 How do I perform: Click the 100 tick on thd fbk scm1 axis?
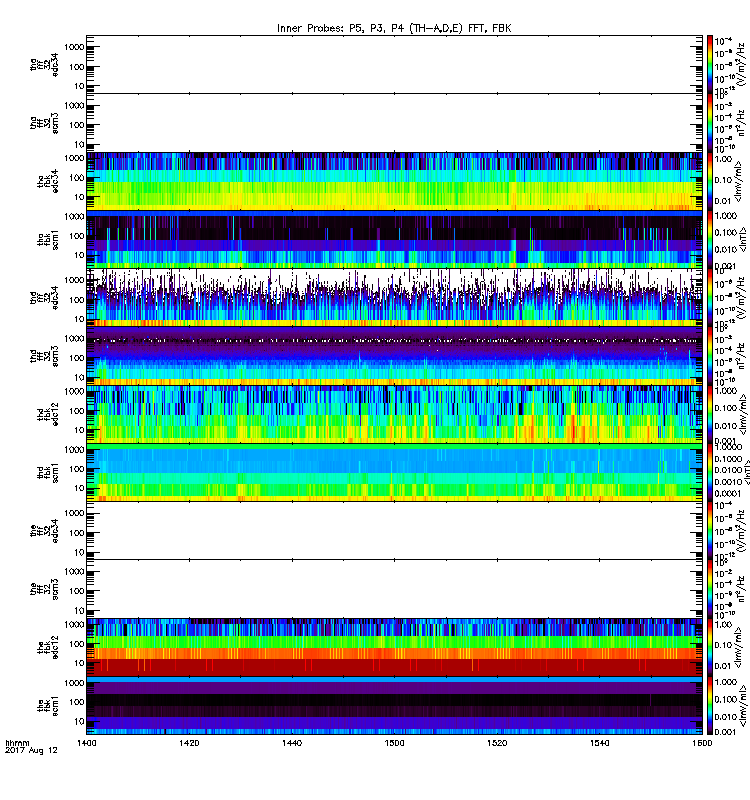77,469
